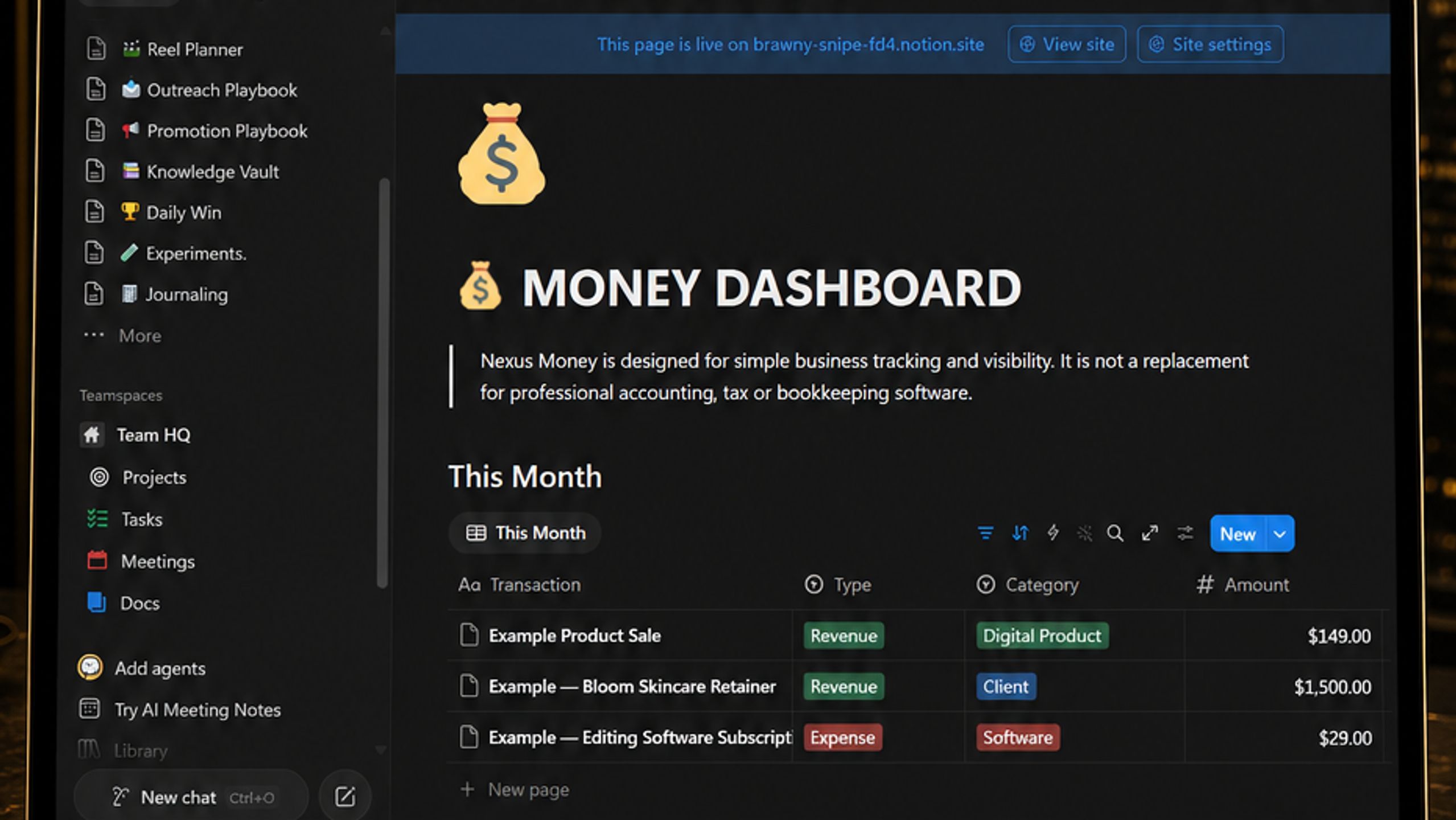This screenshot has width=1456, height=820.
Task: Click the sort arrows icon
Action: pyautogui.click(x=1020, y=534)
